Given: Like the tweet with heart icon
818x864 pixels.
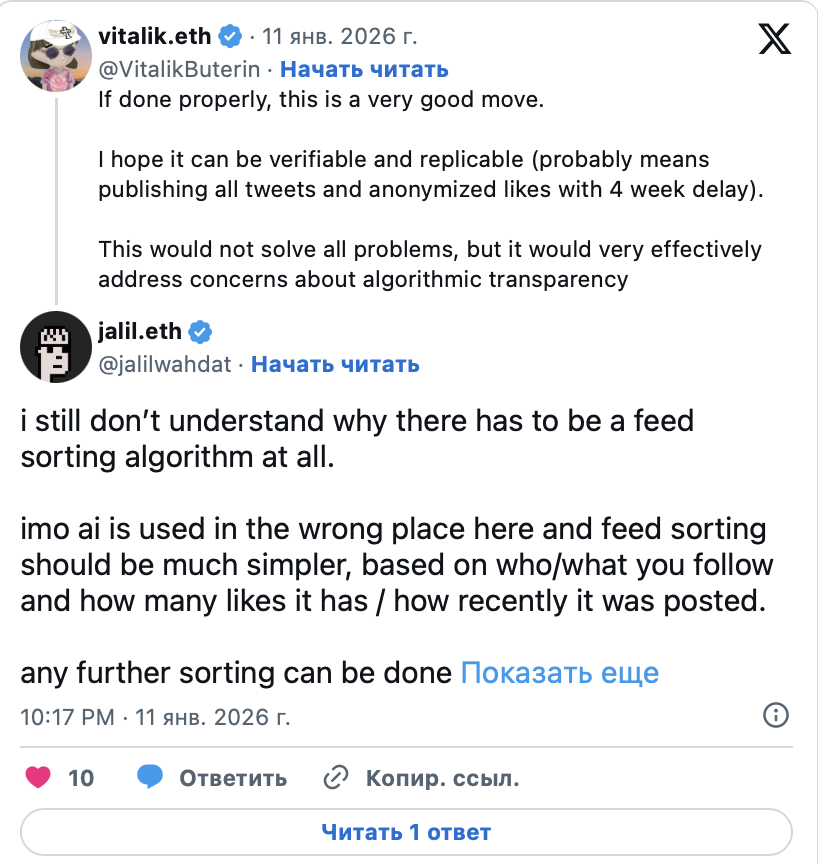Looking at the screenshot, I should pos(37,777).
